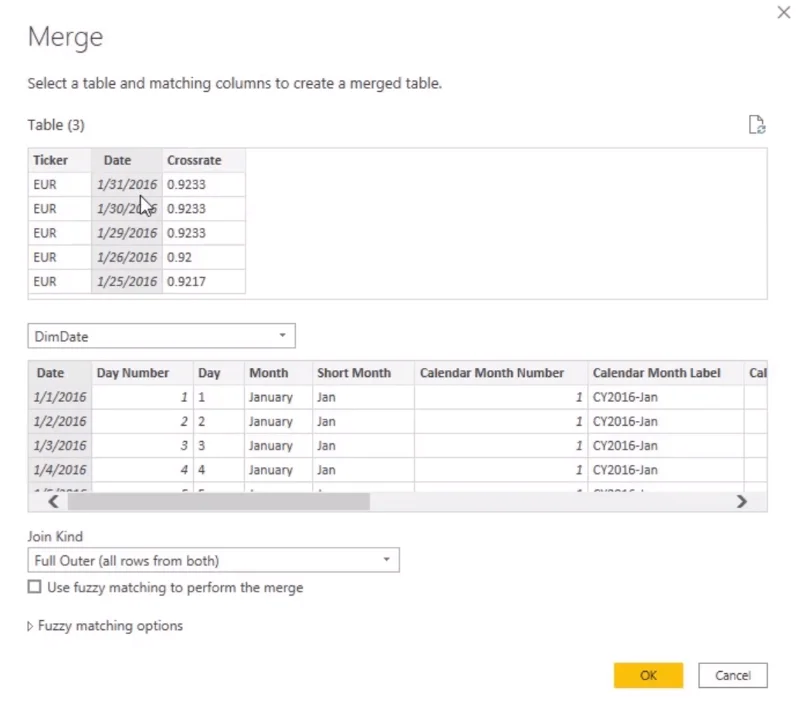Image resolution: width=800 pixels, height=718 pixels.
Task: Select the Crossrate column header
Action: [x=204, y=160]
